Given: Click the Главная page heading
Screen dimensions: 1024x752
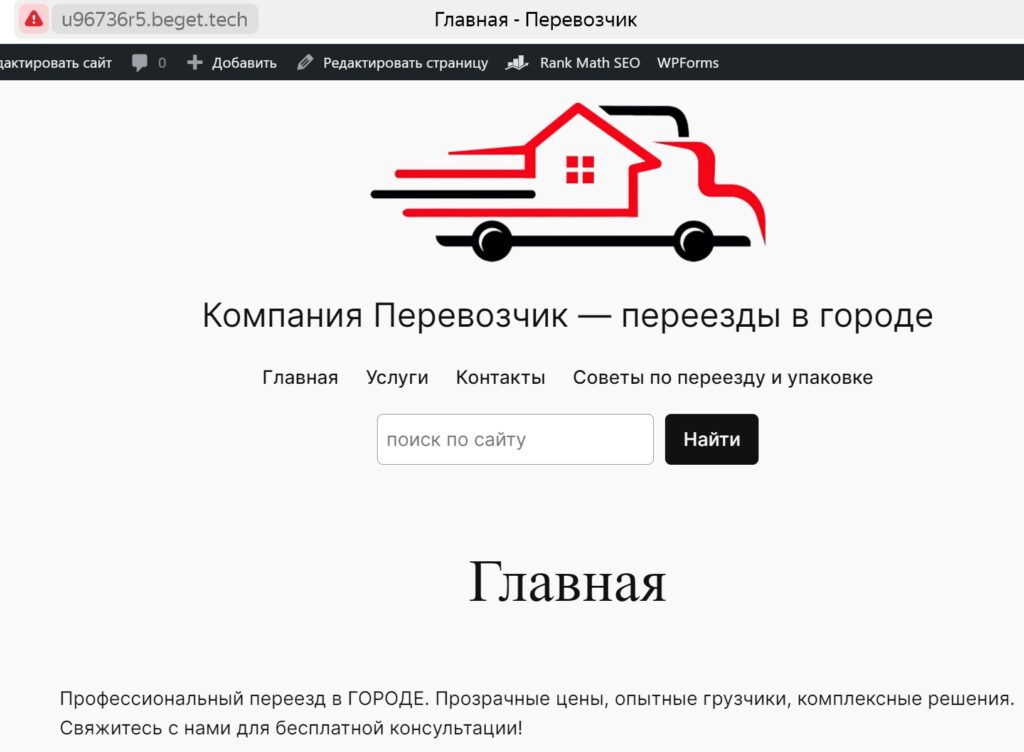Looking at the screenshot, I should pyautogui.click(x=568, y=582).
